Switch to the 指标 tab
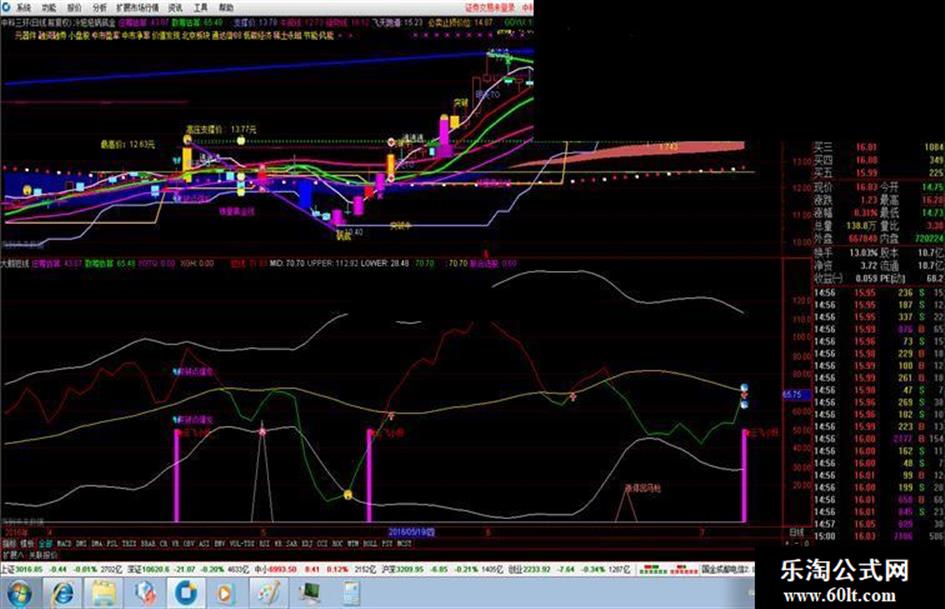The height and width of the screenshot is (609, 945). (x=9, y=543)
